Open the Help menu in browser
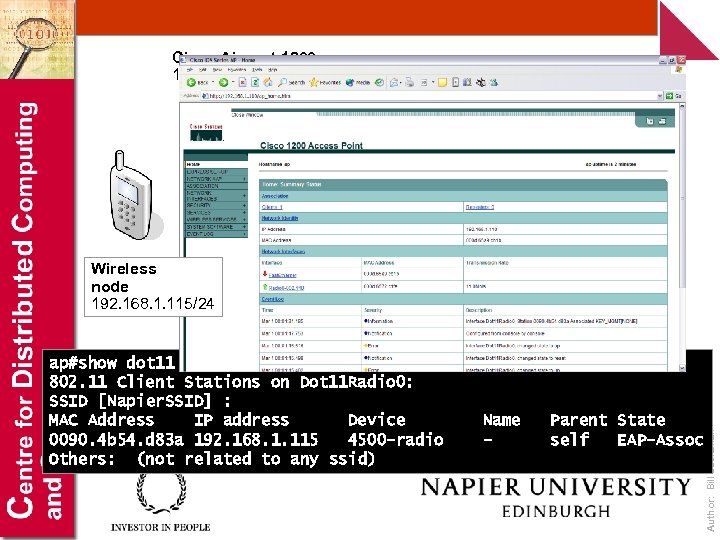Image resolution: width=720 pixels, height=540 pixels. [273, 70]
